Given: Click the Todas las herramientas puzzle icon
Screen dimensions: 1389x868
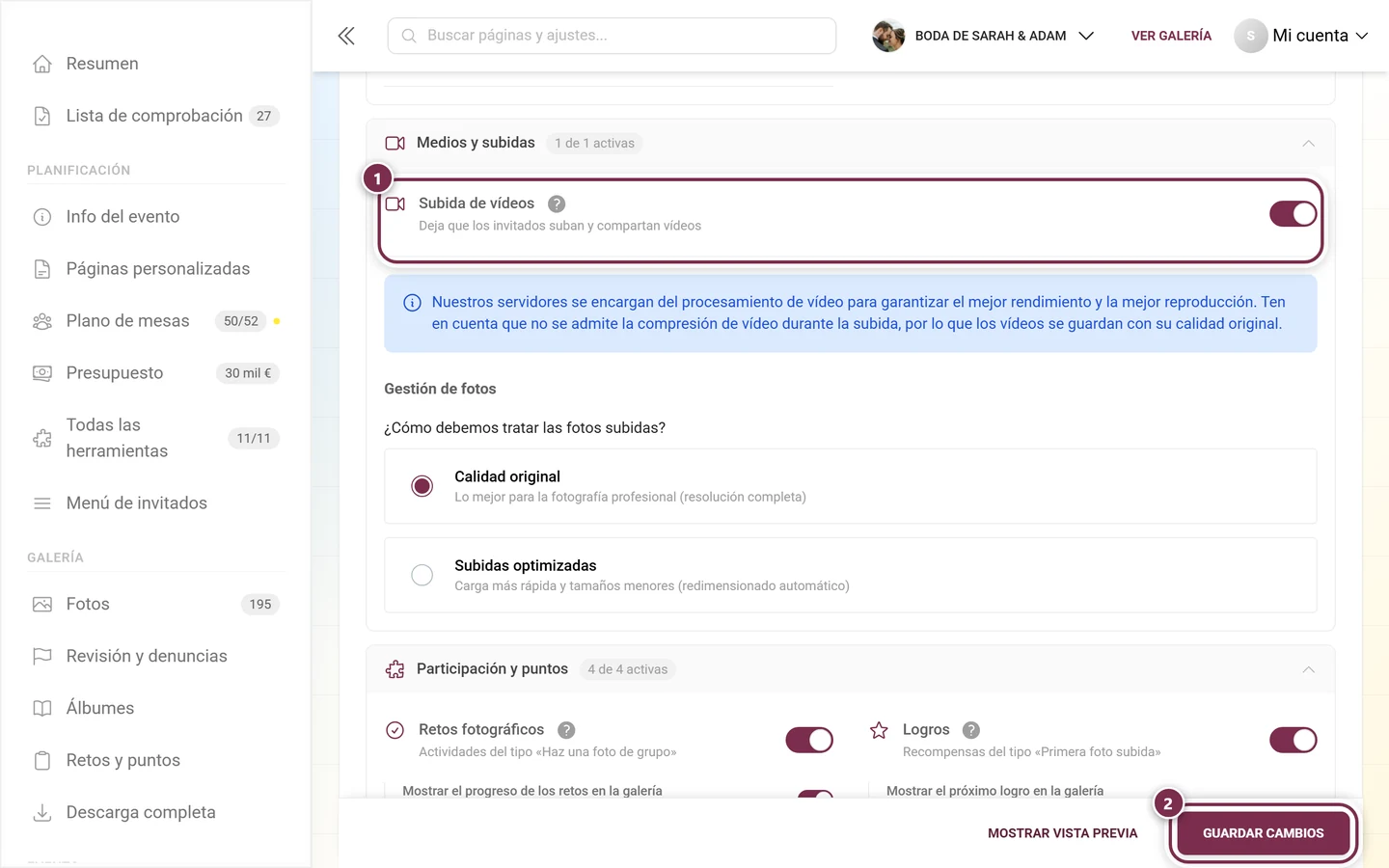Looking at the screenshot, I should (42, 438).
